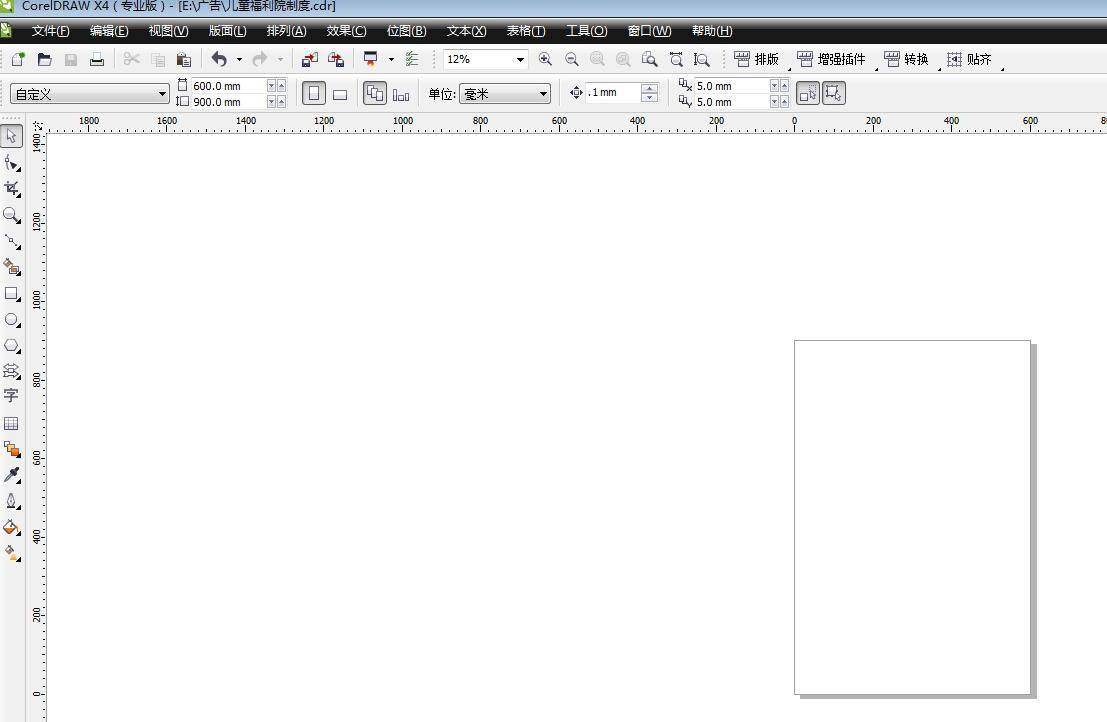Expand the 单位 毫米 units dropdown
The width and height of the screenshot is (1107, 722).
544,94
